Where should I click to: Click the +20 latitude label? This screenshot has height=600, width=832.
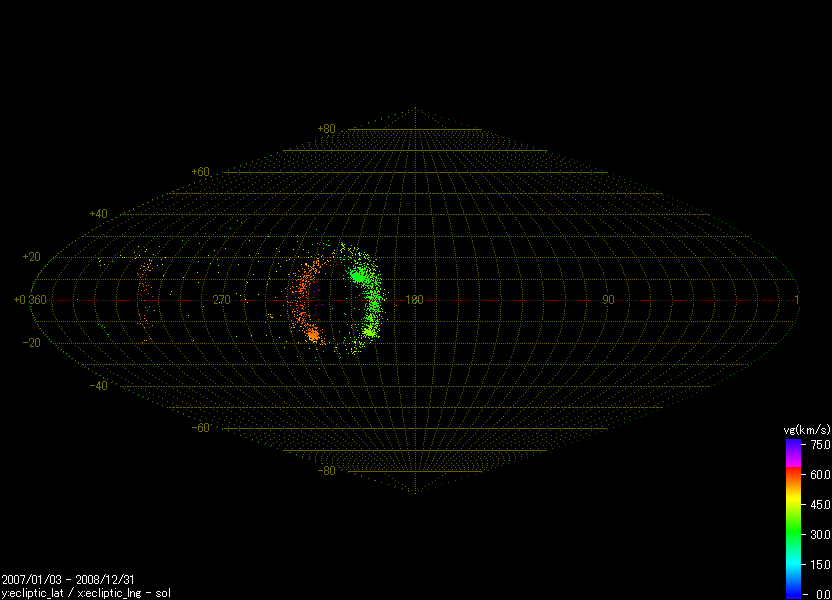(x=32, y=257)
